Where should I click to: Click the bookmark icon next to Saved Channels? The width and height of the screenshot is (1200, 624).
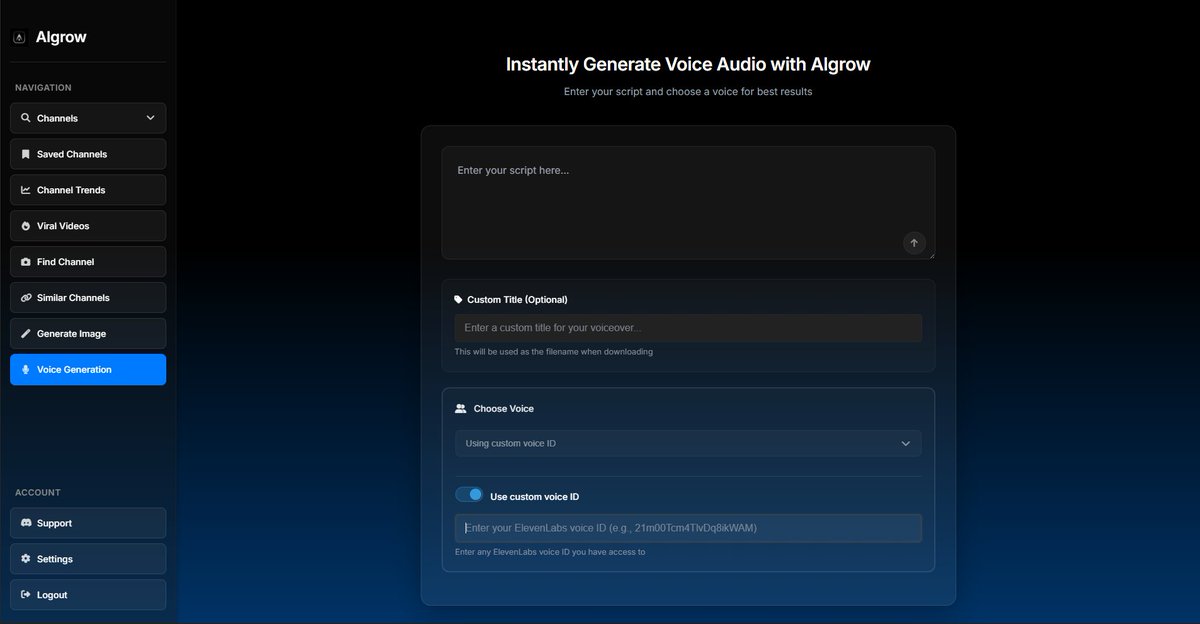[25, 153]
